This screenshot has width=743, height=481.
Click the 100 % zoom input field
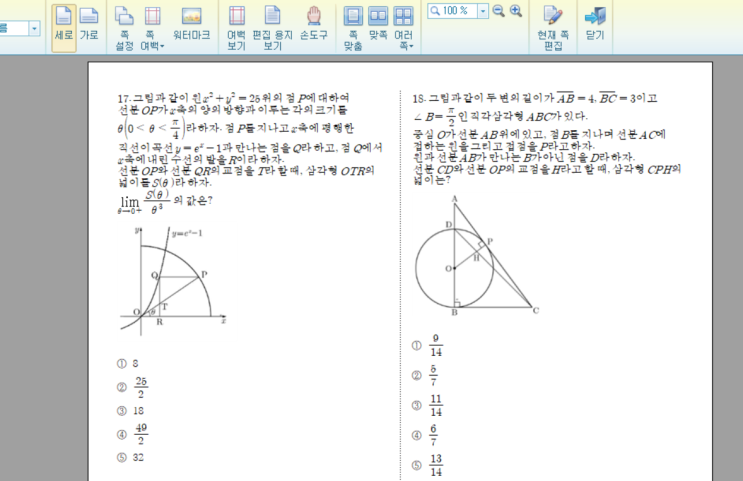point(453,11)
